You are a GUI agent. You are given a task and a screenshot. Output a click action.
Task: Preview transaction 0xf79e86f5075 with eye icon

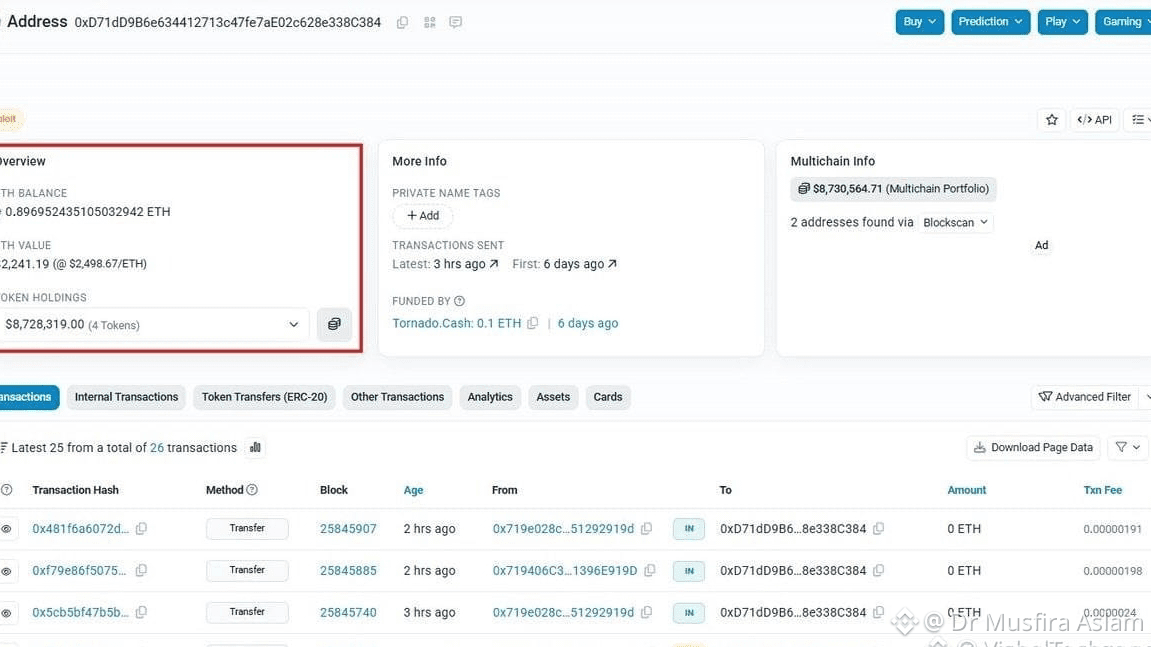(x=7, y=571)
